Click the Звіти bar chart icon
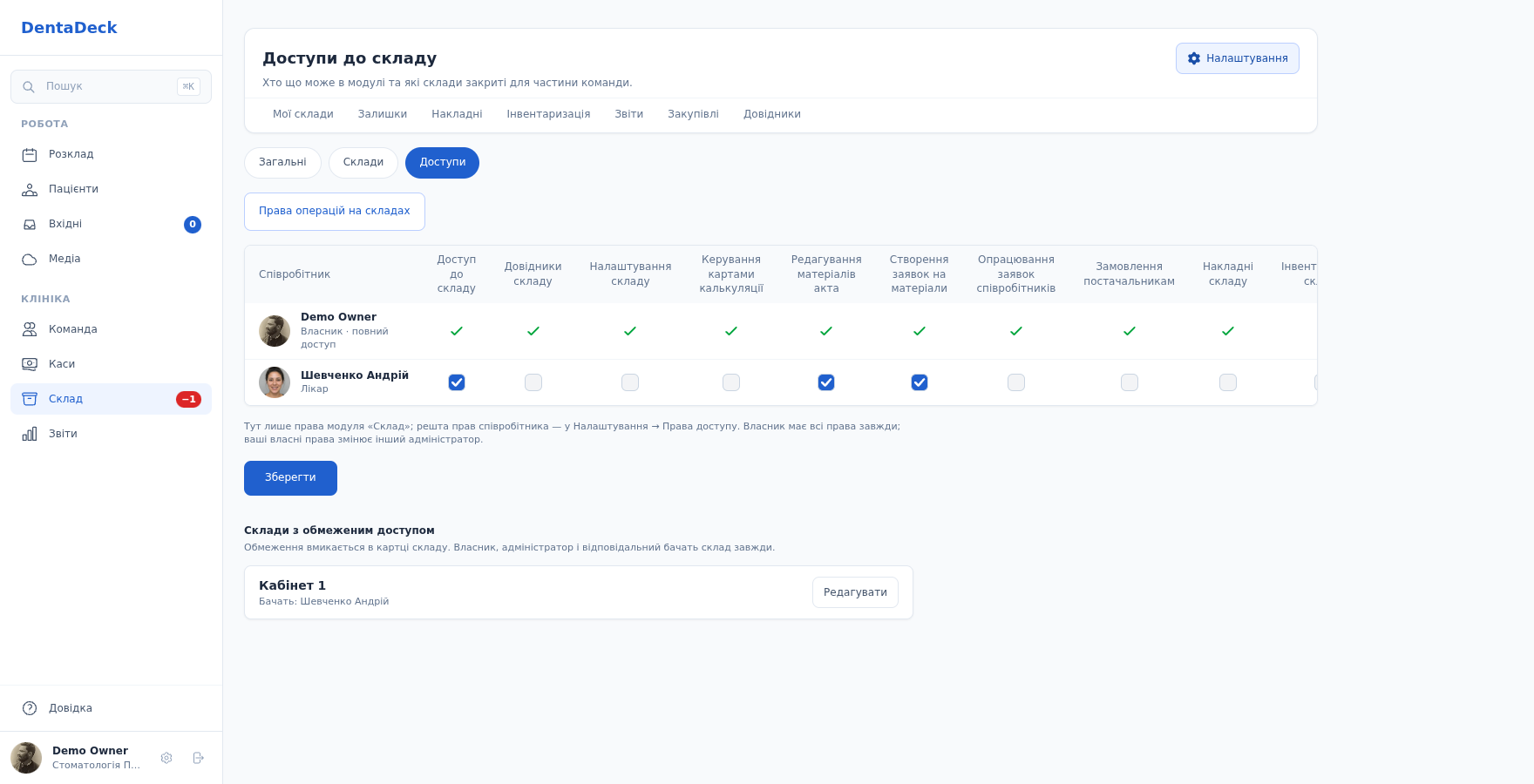This screenshot has width=1534, height=784. 30,434
